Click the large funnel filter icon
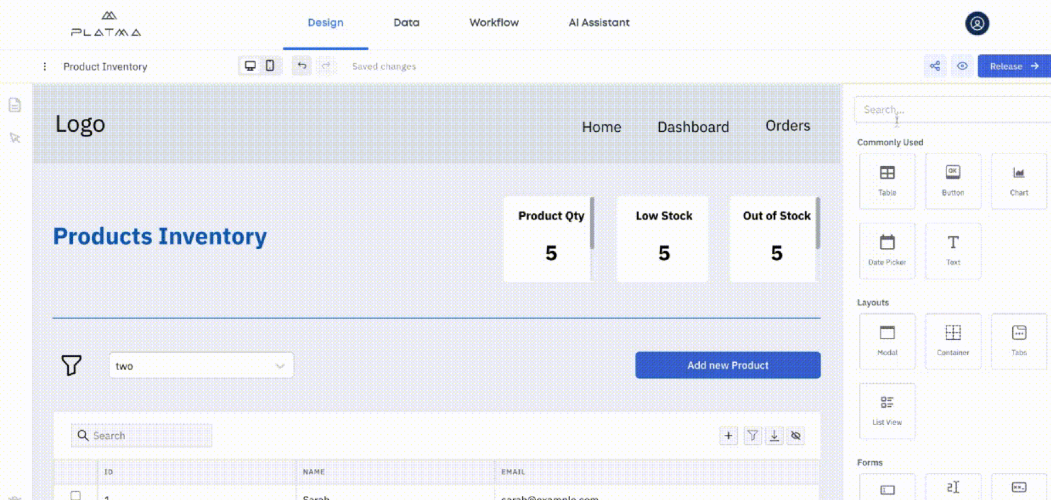The height and width of the screenshot is (500, 1051). click(72, 365)
